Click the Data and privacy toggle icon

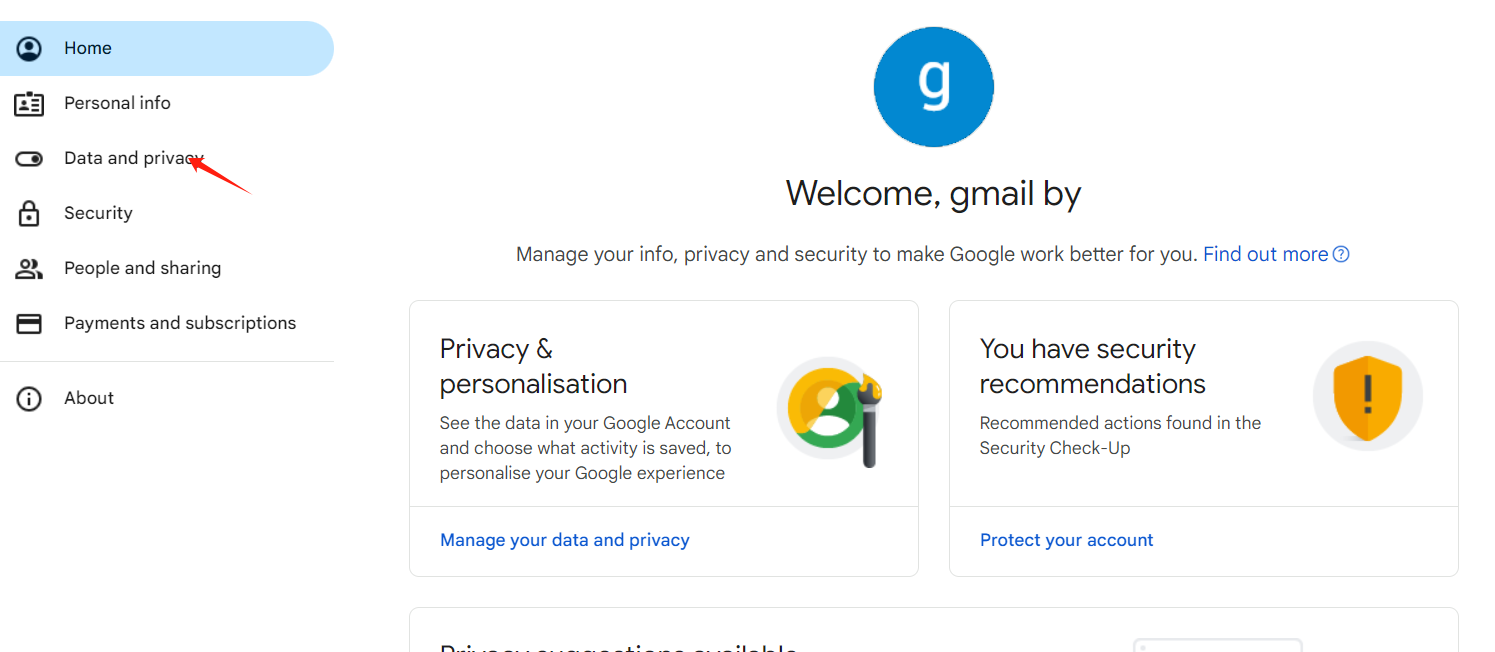point(30,158)
